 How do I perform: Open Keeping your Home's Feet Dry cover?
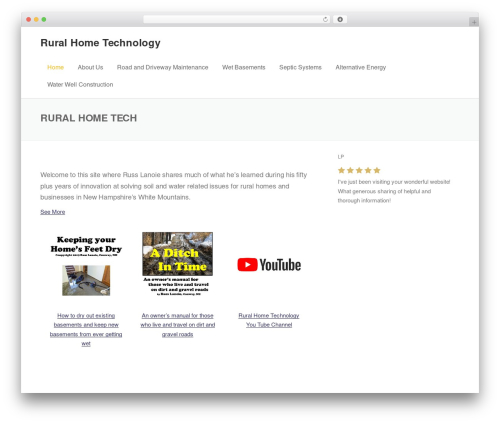point(86,266)
